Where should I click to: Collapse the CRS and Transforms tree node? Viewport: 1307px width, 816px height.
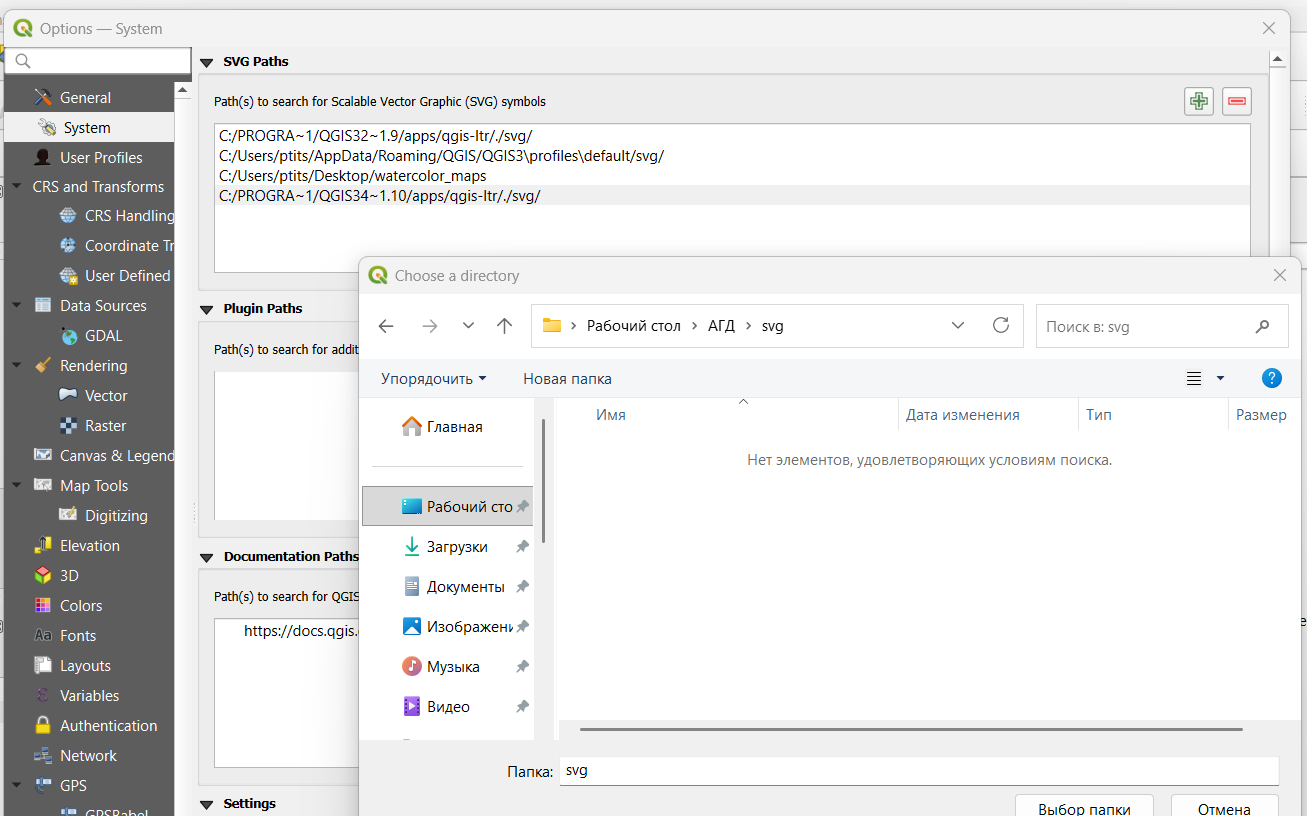[16, 187]
